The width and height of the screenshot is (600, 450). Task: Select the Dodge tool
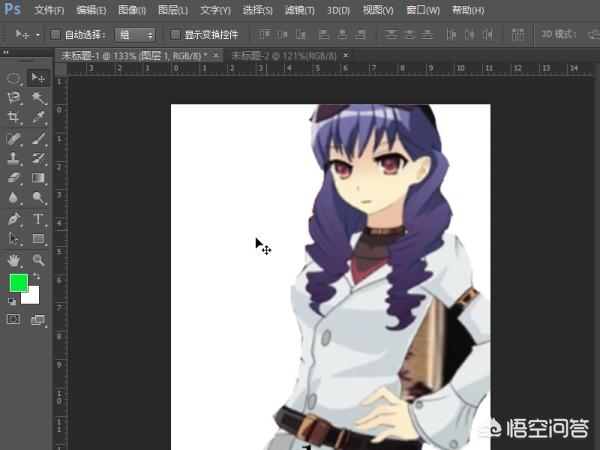pos(38,197)
